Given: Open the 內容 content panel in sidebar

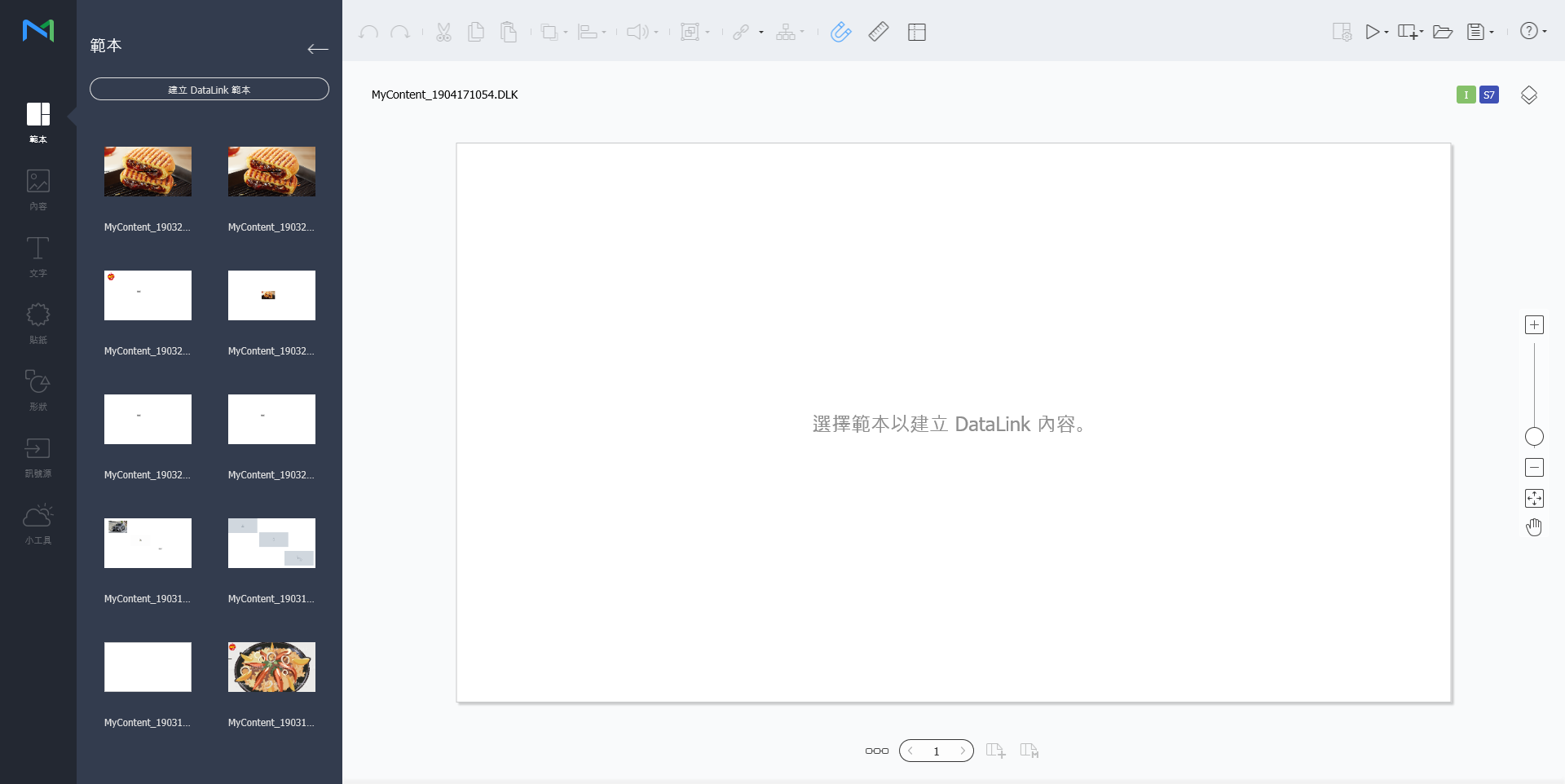Looking at the screenshot, I should (x=37, y=189).
